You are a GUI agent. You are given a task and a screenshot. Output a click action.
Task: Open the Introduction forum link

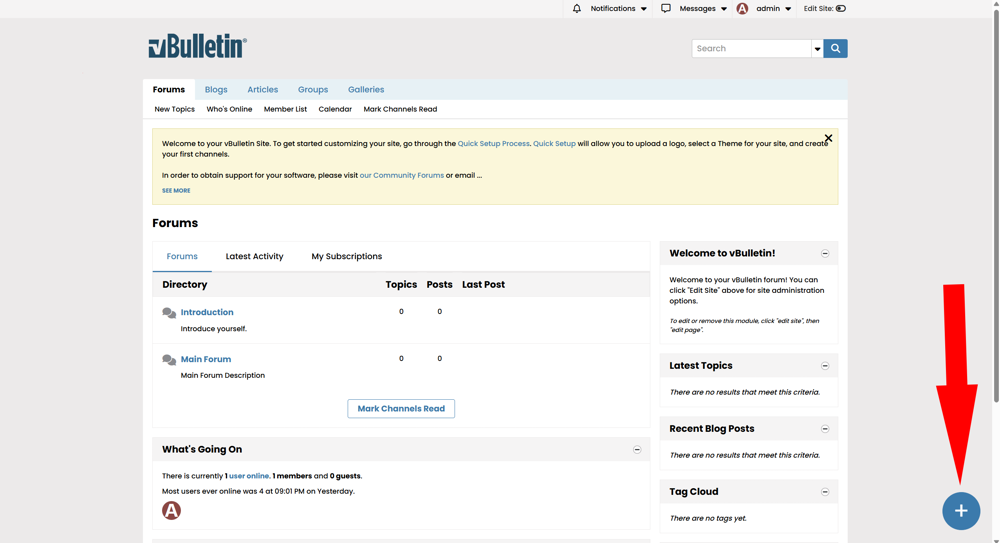pos(207,312)
